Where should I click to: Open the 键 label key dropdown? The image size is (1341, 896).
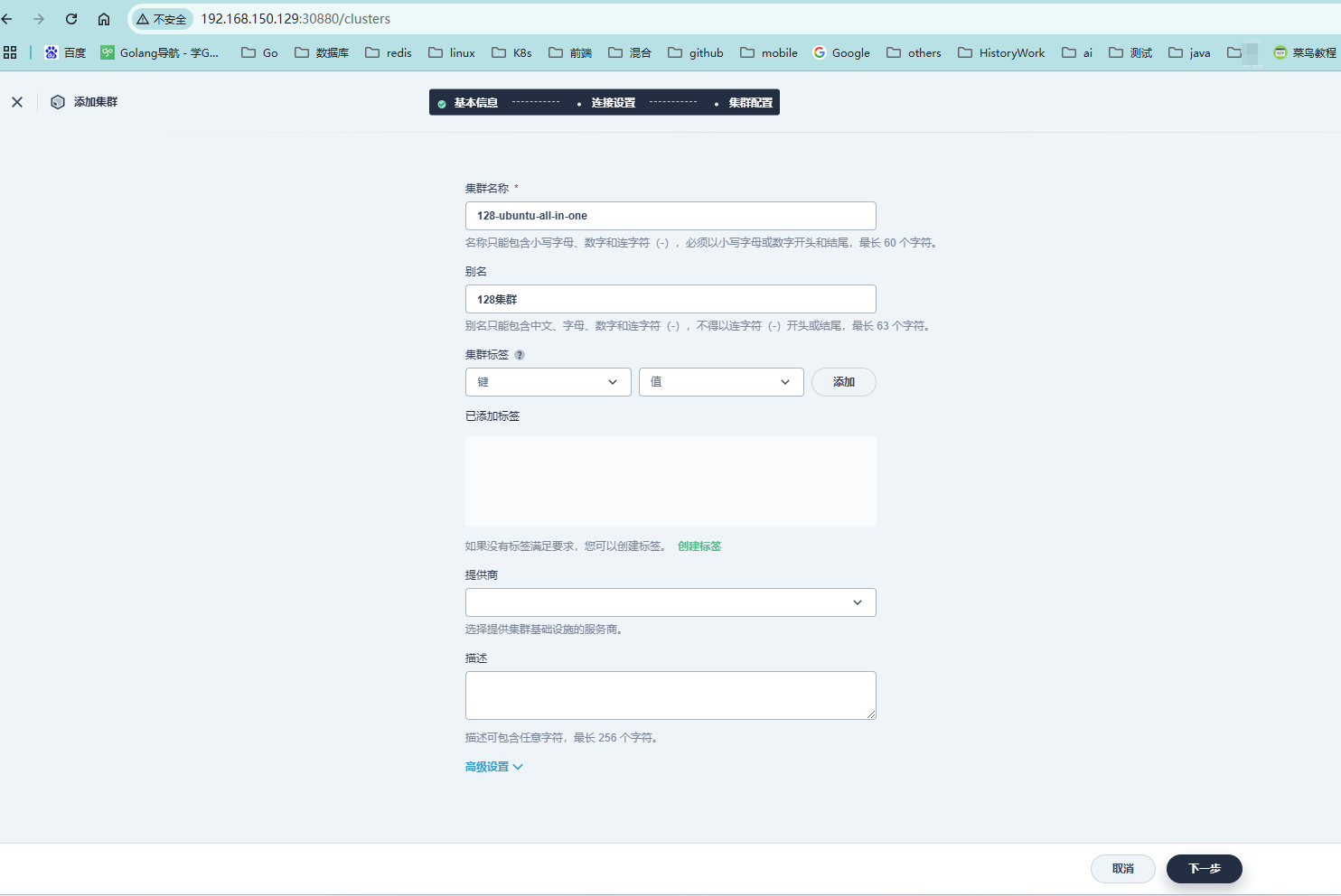click(548, 382)
